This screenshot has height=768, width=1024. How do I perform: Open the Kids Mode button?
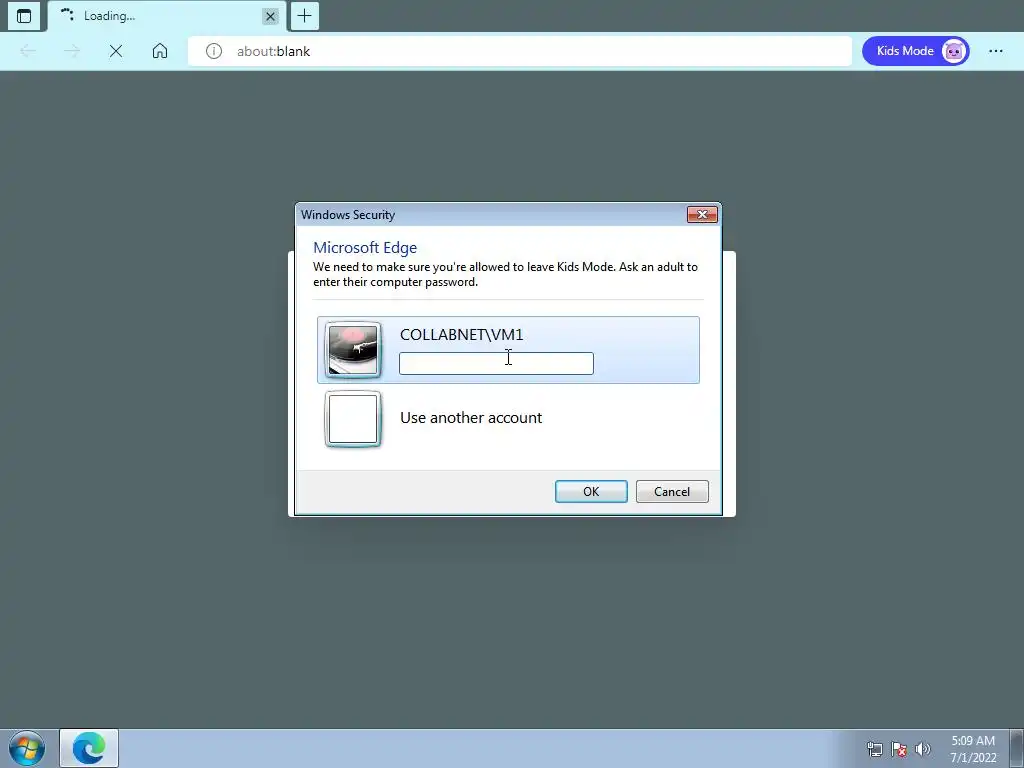pyautogui.click(x=916, y=51)
